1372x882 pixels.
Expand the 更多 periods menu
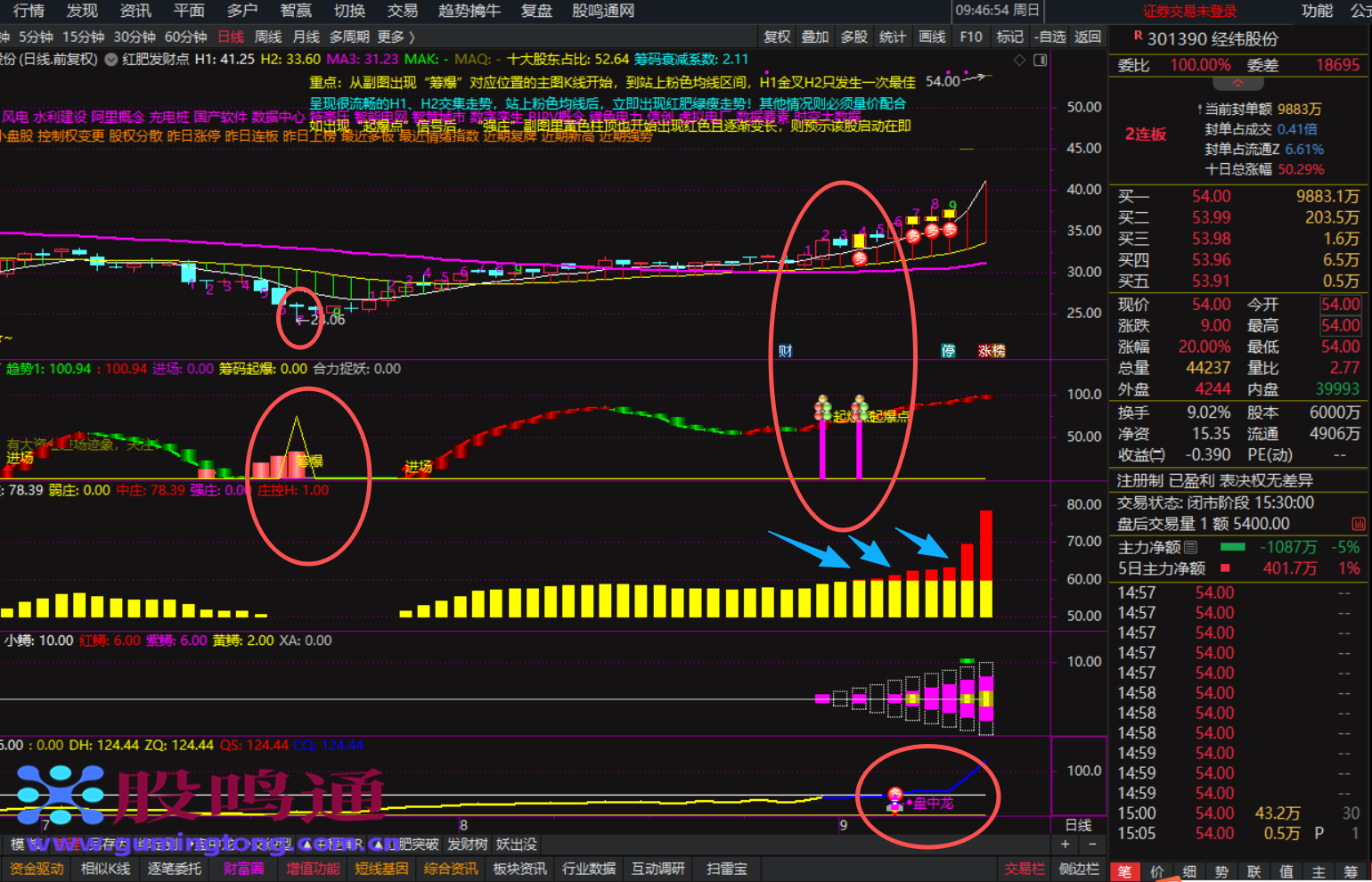point(396,37)
